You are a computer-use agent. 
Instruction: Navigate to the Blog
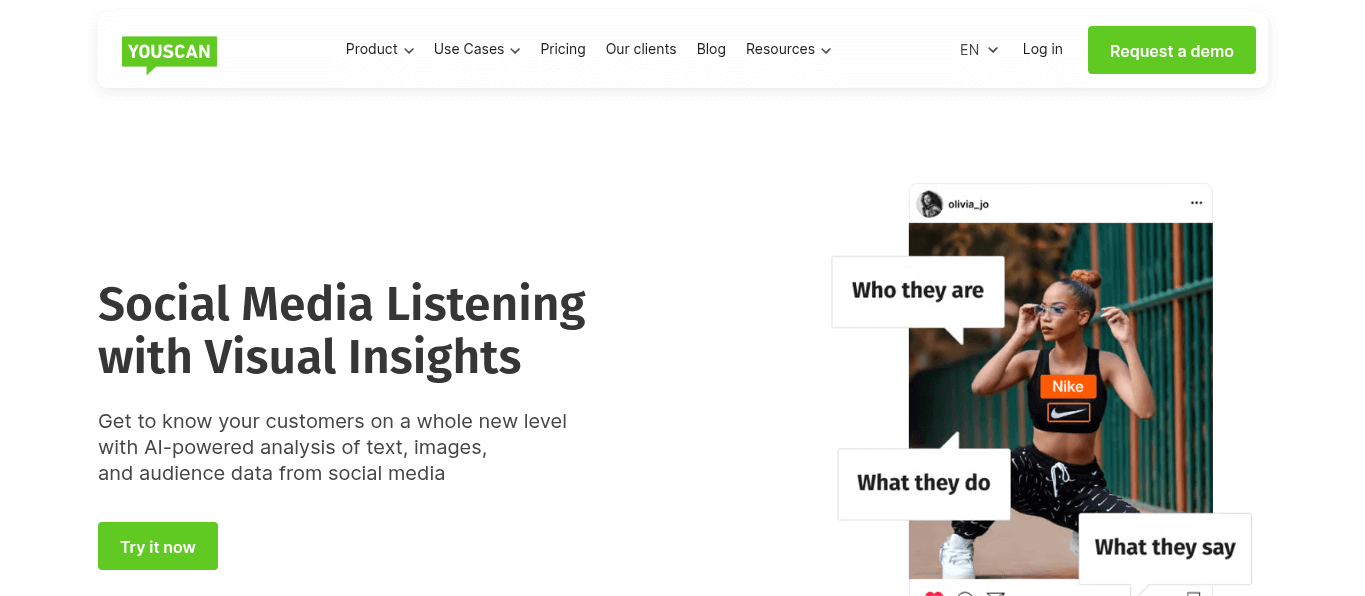(711, 50)
